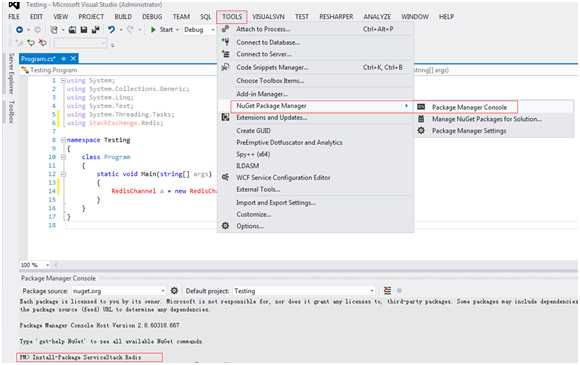Open the DEBUG menu
This screenshot has height=365, width=580.
coord(152,17)
